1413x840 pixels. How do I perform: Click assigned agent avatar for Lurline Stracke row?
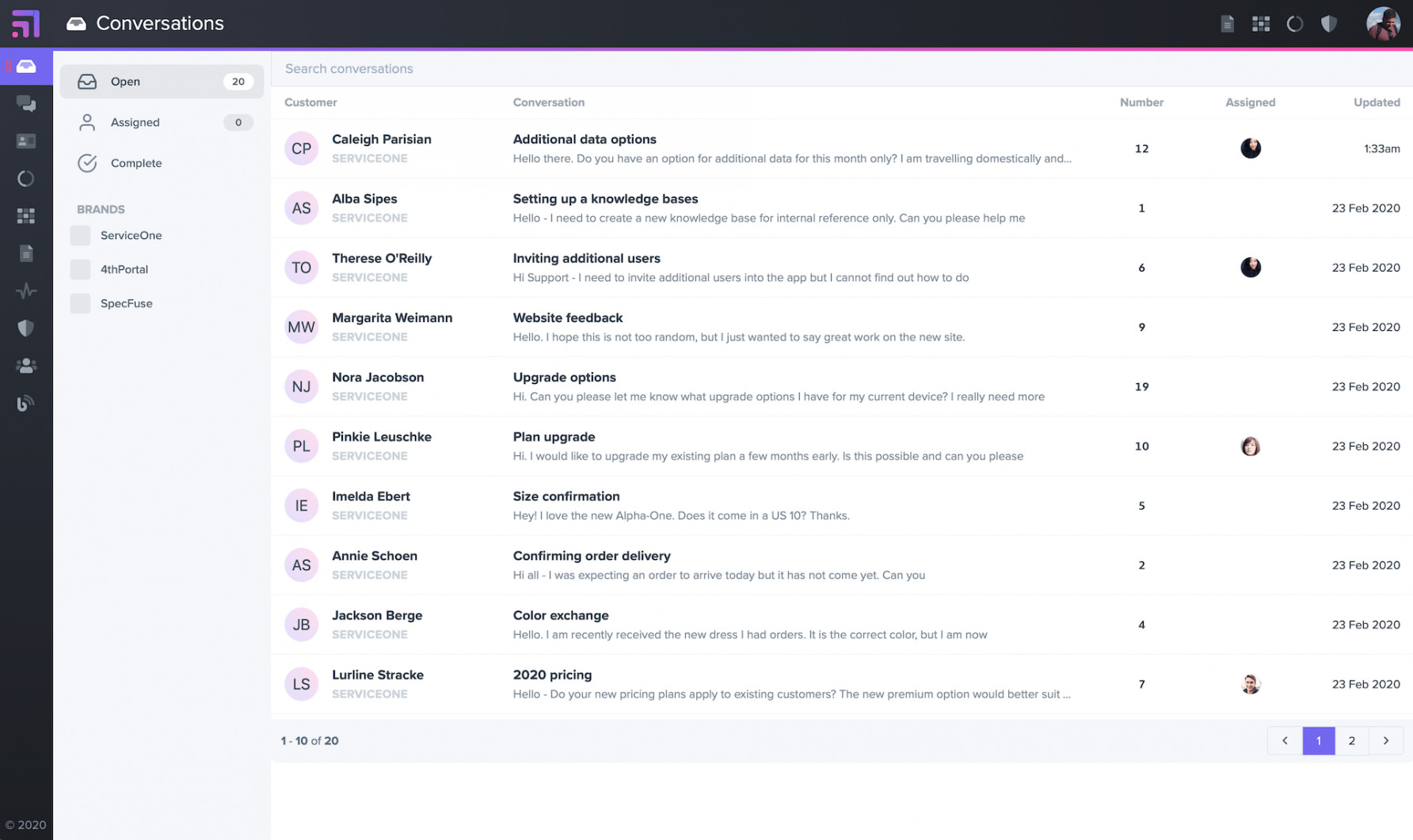pyautogui.click(x=1251, y=684)
